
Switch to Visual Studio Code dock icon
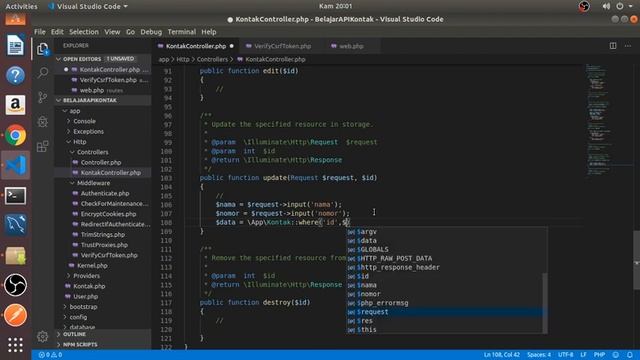(16, 165)
